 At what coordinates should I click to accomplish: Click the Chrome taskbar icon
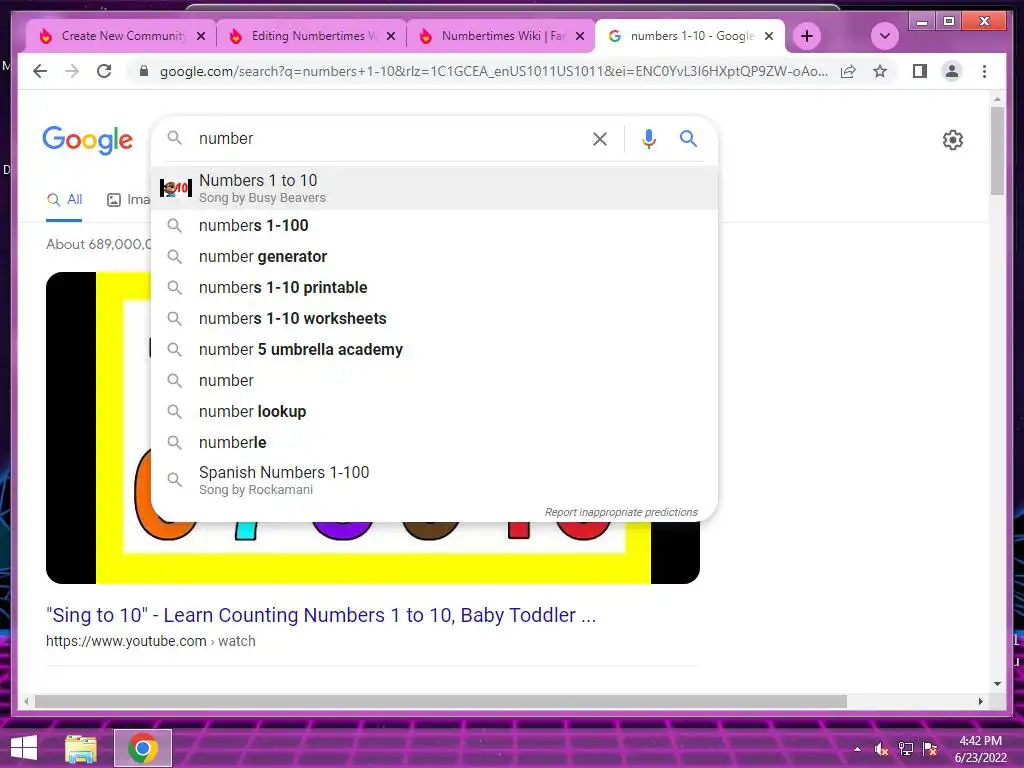[x=142, y=748]
